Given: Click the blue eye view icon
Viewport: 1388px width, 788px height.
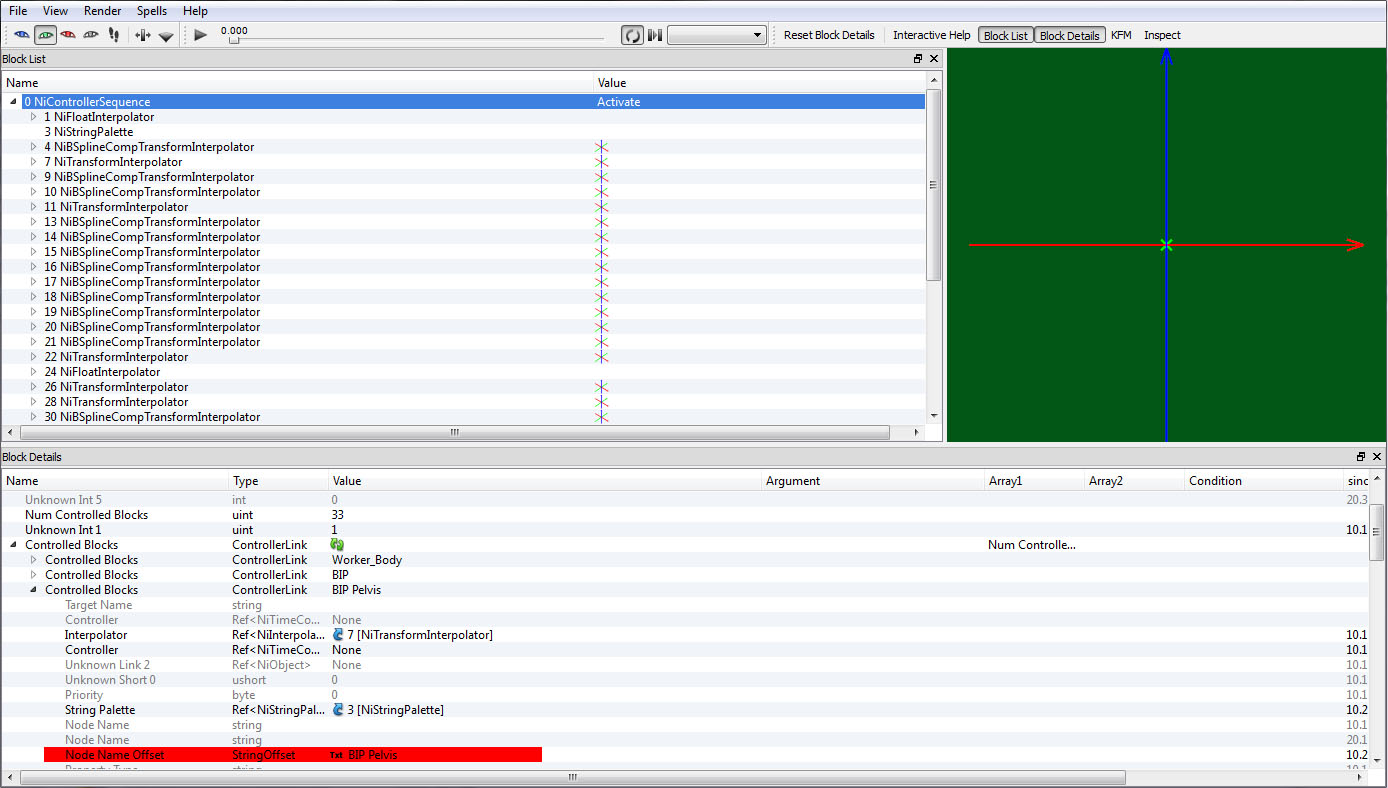Looking at the screenshot, I should pyautogui.click(x=21, y=35).
